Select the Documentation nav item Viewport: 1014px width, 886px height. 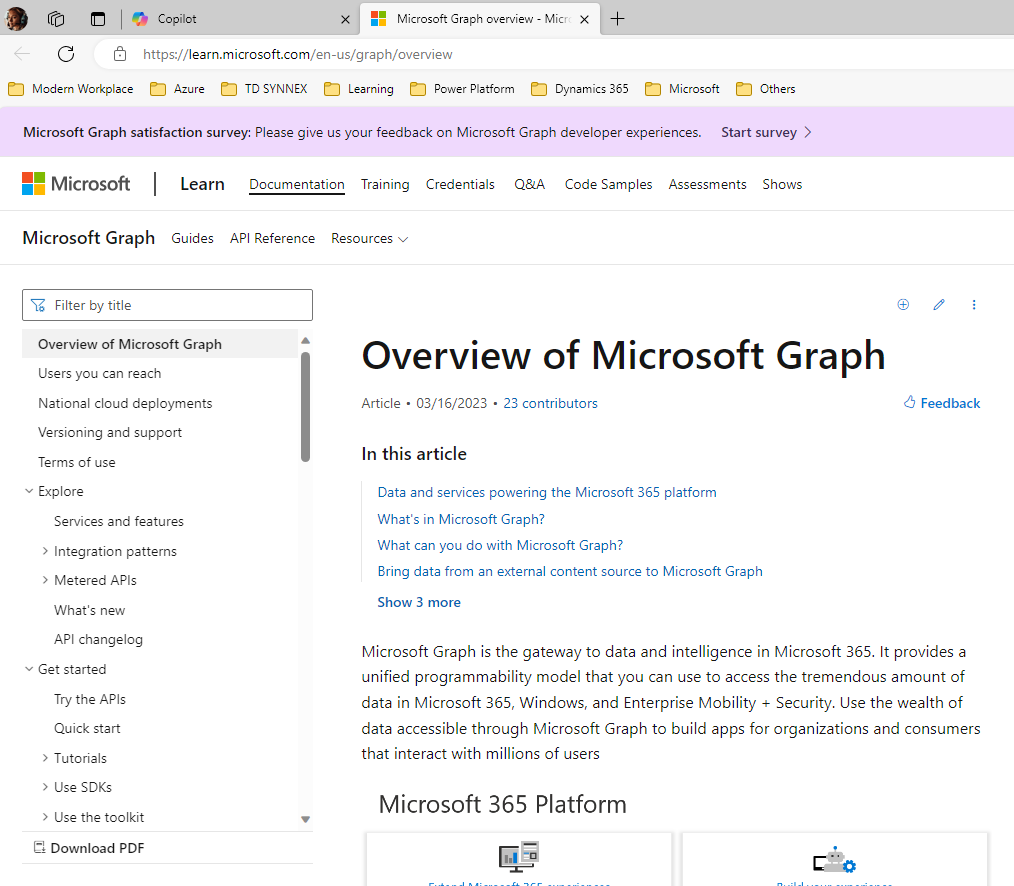[x=297, y=184]
